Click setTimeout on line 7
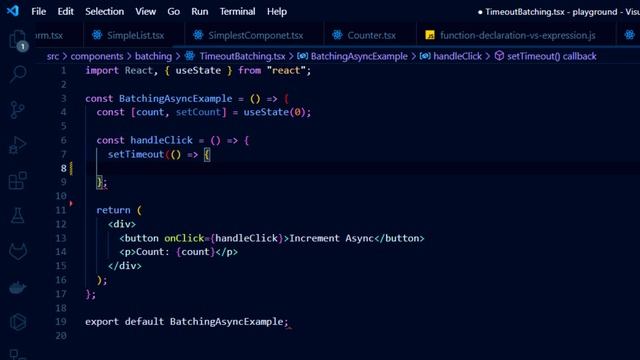 (136, 155)
